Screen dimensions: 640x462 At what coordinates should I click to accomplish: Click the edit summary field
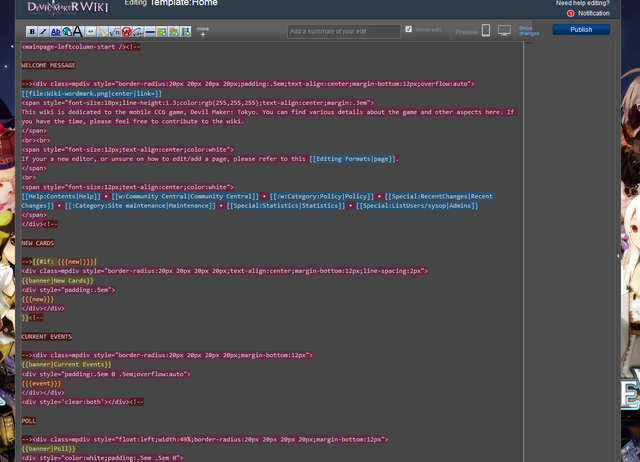click(x=344, y=31)
